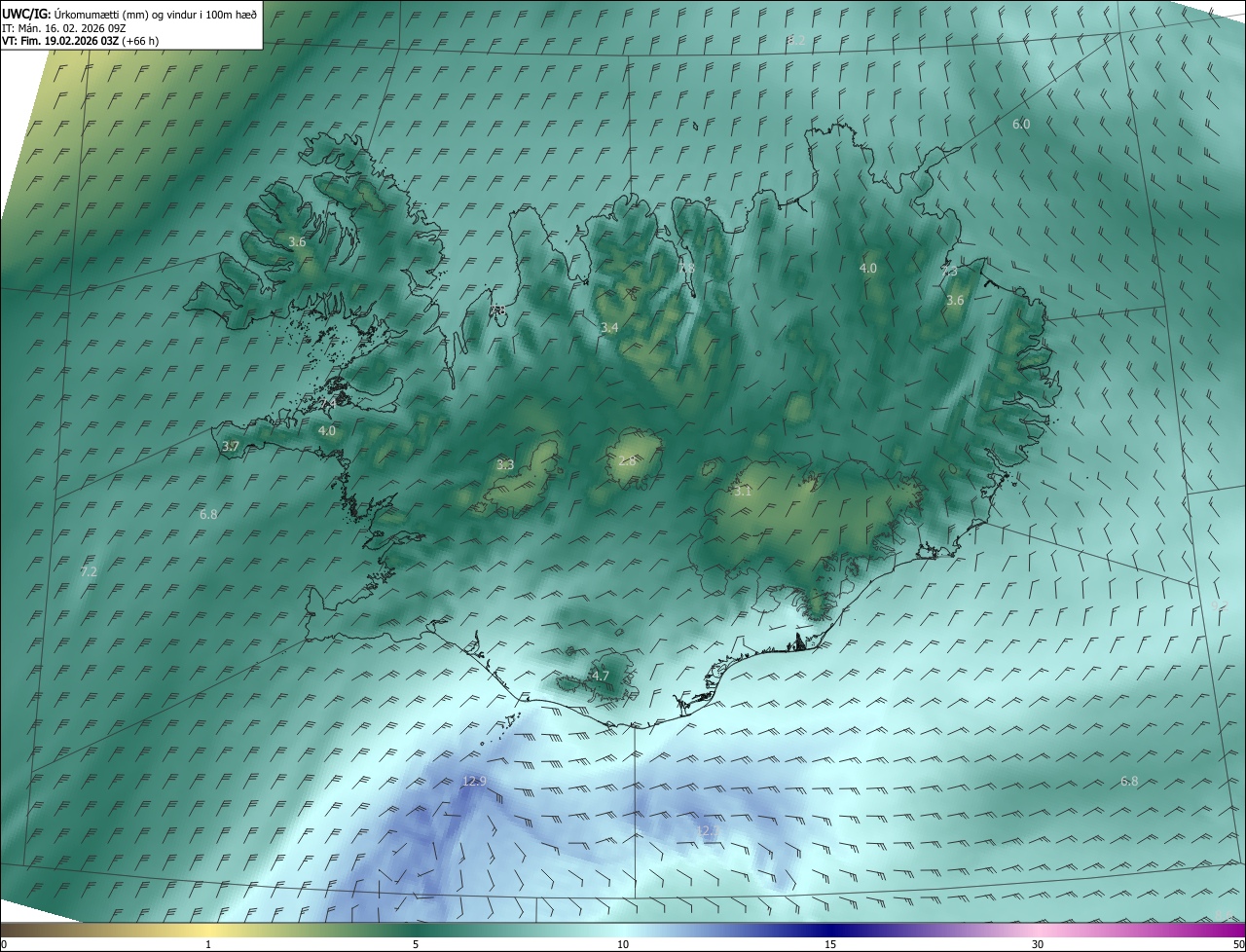1246x952 pixels.
Task: Click the color scale tick label 5
Action: coord(416,944)
